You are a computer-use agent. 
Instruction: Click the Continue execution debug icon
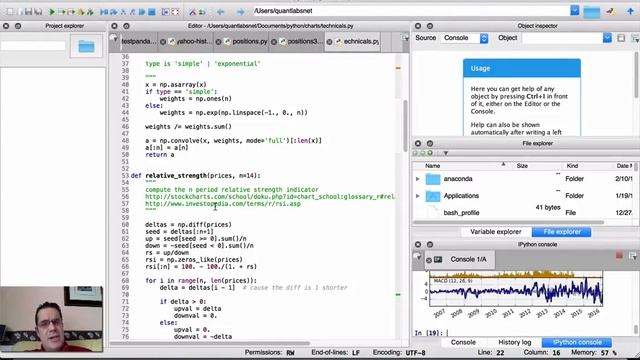point(142,12)
